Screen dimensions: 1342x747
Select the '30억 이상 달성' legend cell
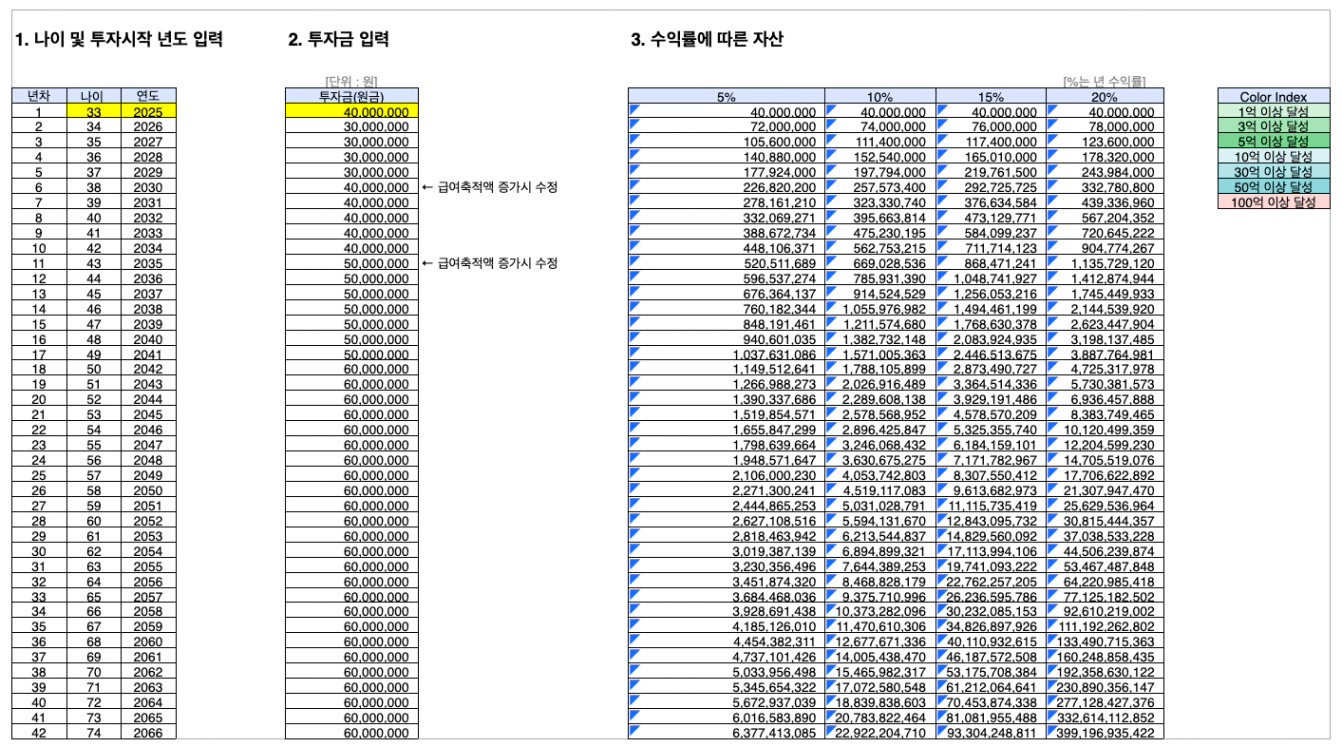tap(1273, 172)
